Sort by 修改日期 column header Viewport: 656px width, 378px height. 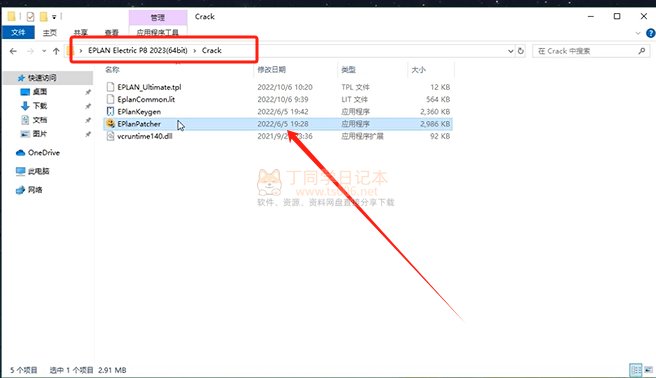click(272, 69)
